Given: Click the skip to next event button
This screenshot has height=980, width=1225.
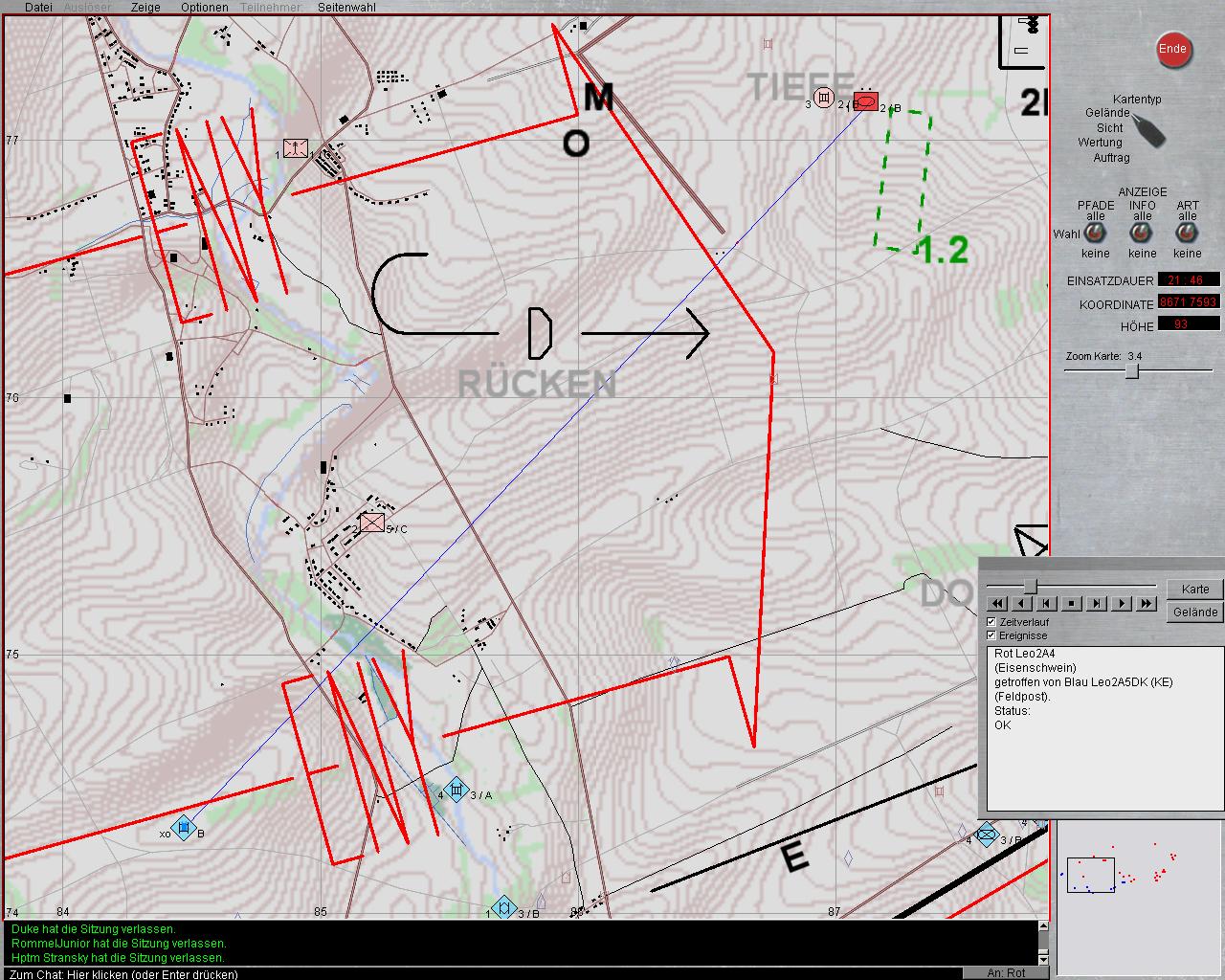Looking at the screenshot, I should [1097, 604].
